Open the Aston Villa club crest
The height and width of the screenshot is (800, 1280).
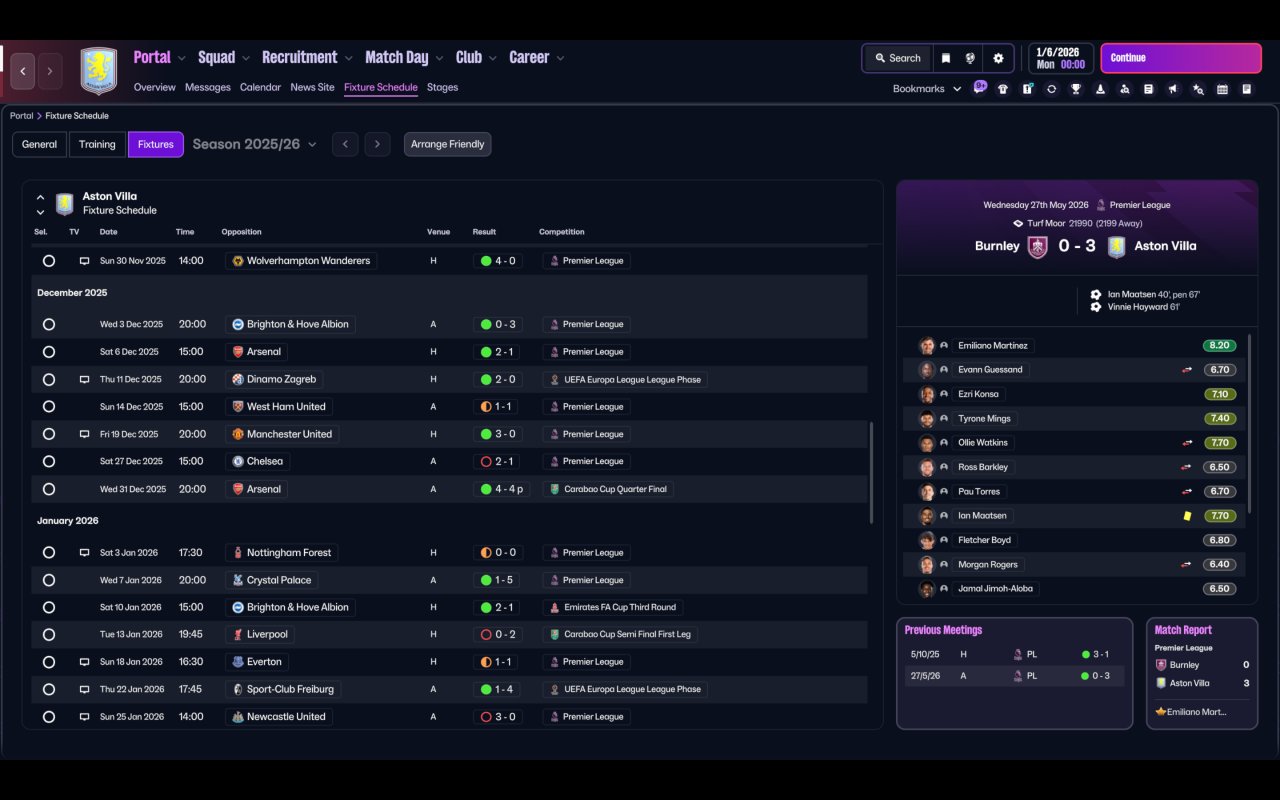[98, 71]
